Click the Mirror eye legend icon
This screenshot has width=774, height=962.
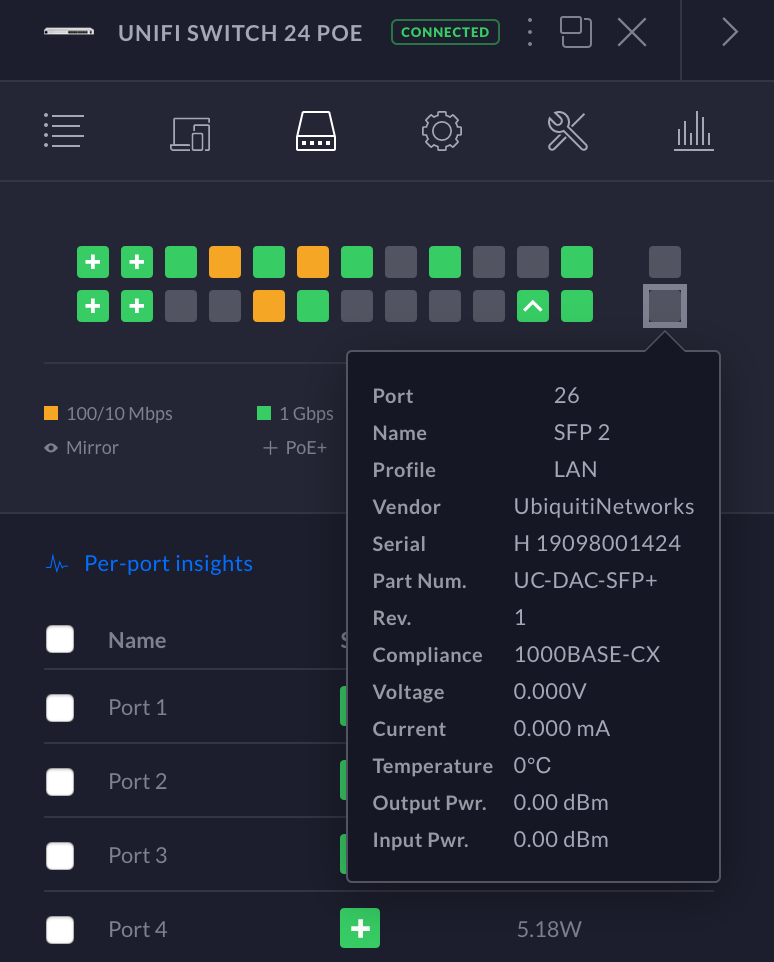click(51, 448)
